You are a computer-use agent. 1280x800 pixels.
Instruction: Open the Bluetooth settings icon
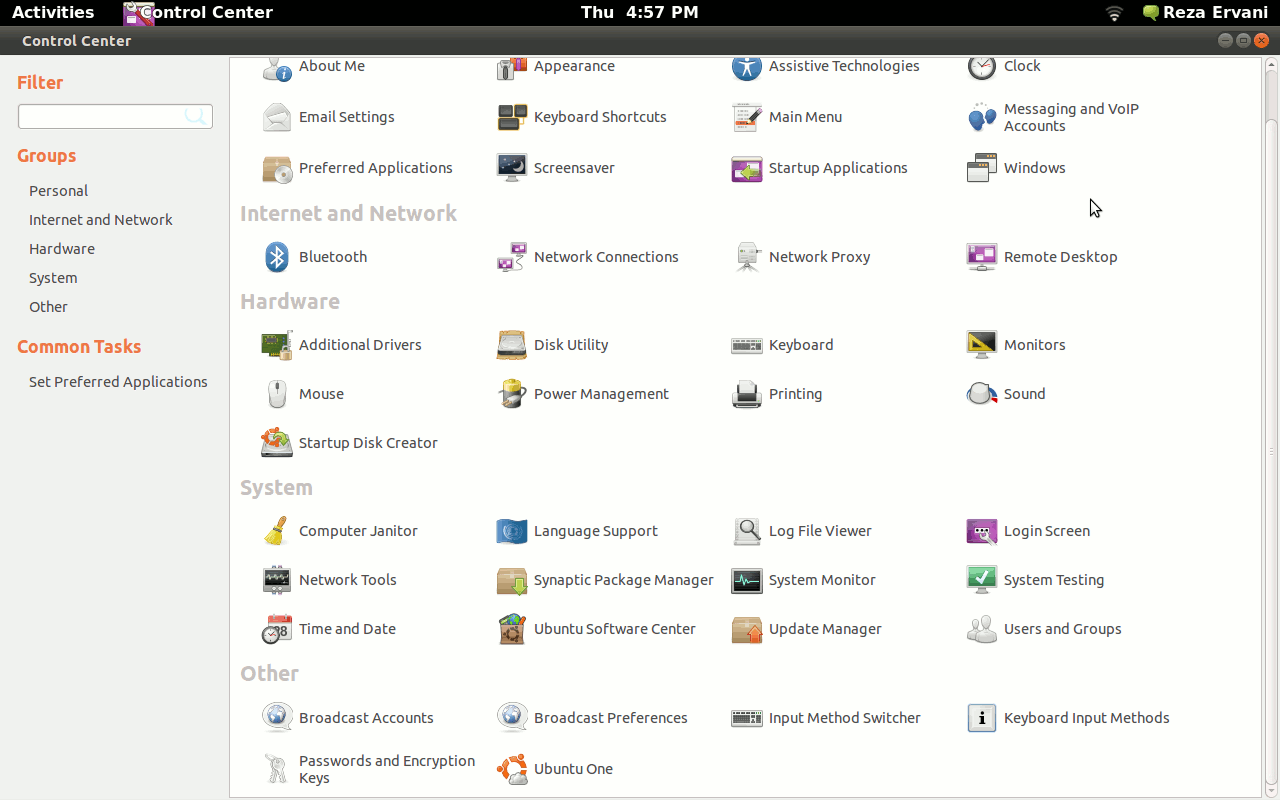coord(277,257)
